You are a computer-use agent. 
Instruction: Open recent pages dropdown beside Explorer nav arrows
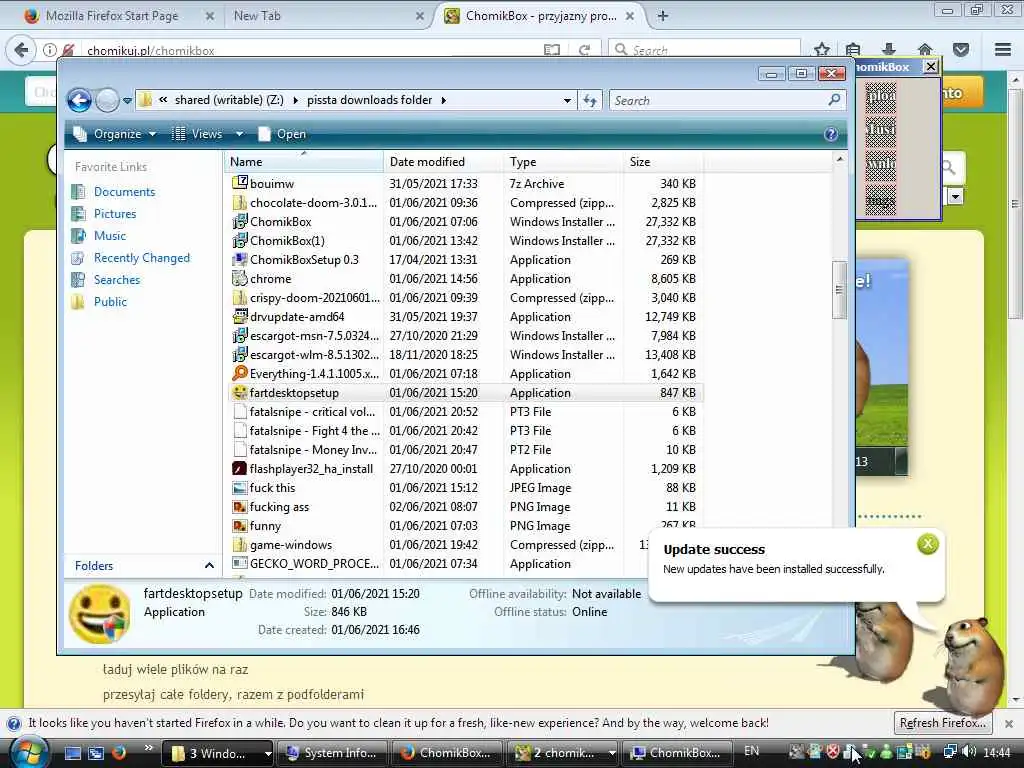[127, 101]
